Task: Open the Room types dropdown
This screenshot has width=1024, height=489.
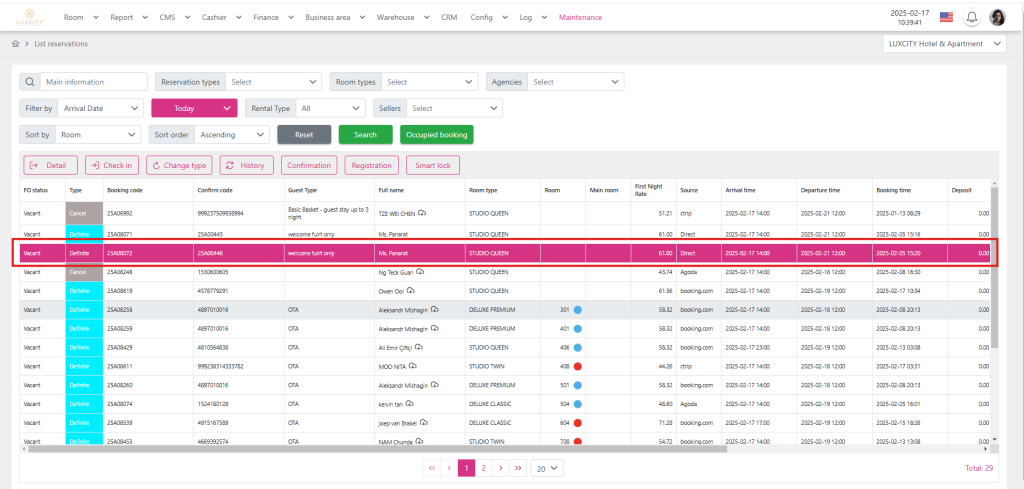Action: (x=430, y=82)
